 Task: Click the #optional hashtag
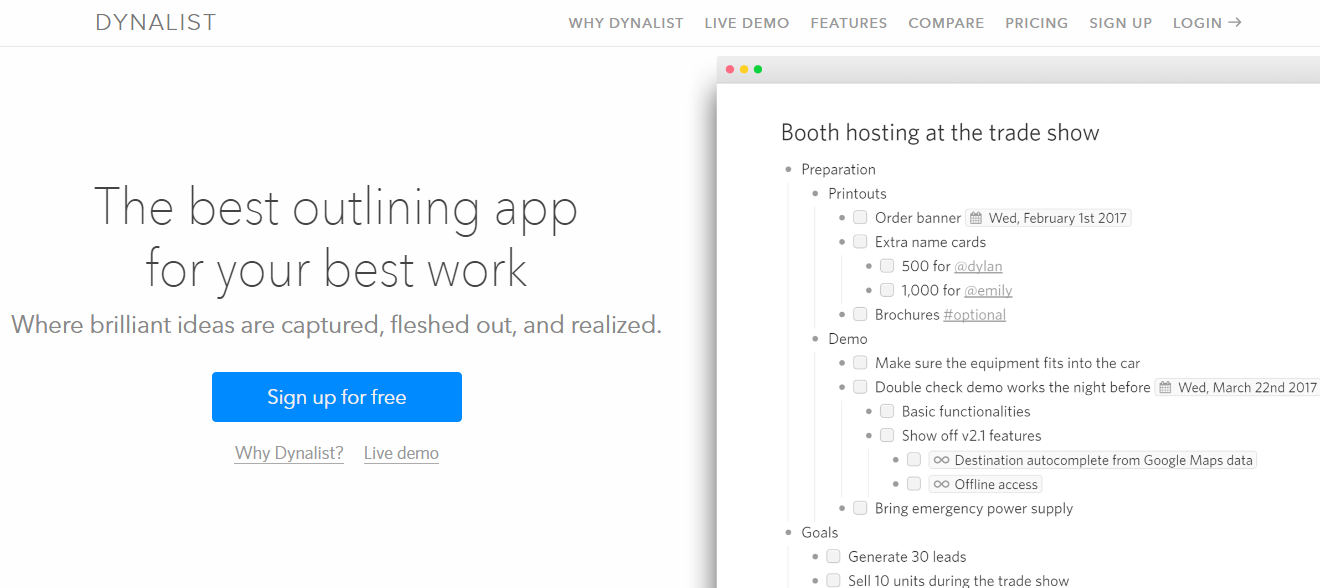(x=975, y=314)
